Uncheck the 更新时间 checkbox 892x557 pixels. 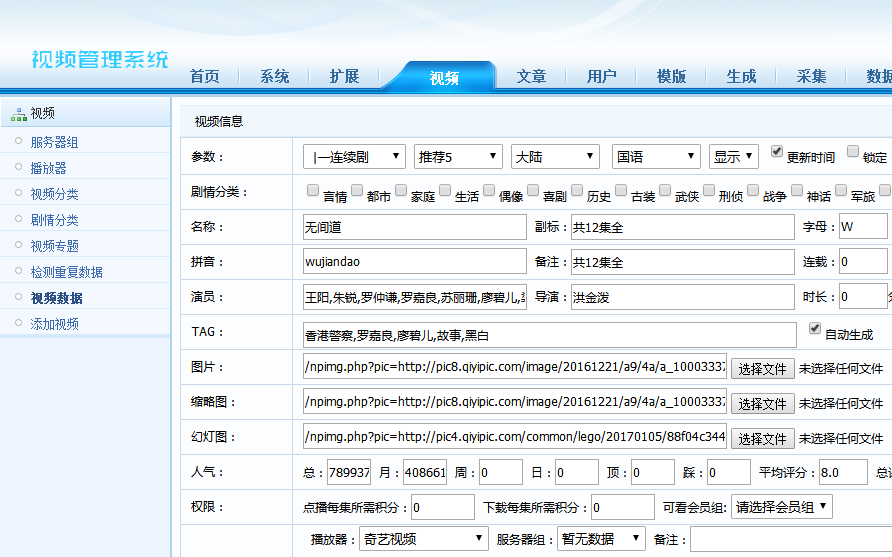tap(777, 151)
